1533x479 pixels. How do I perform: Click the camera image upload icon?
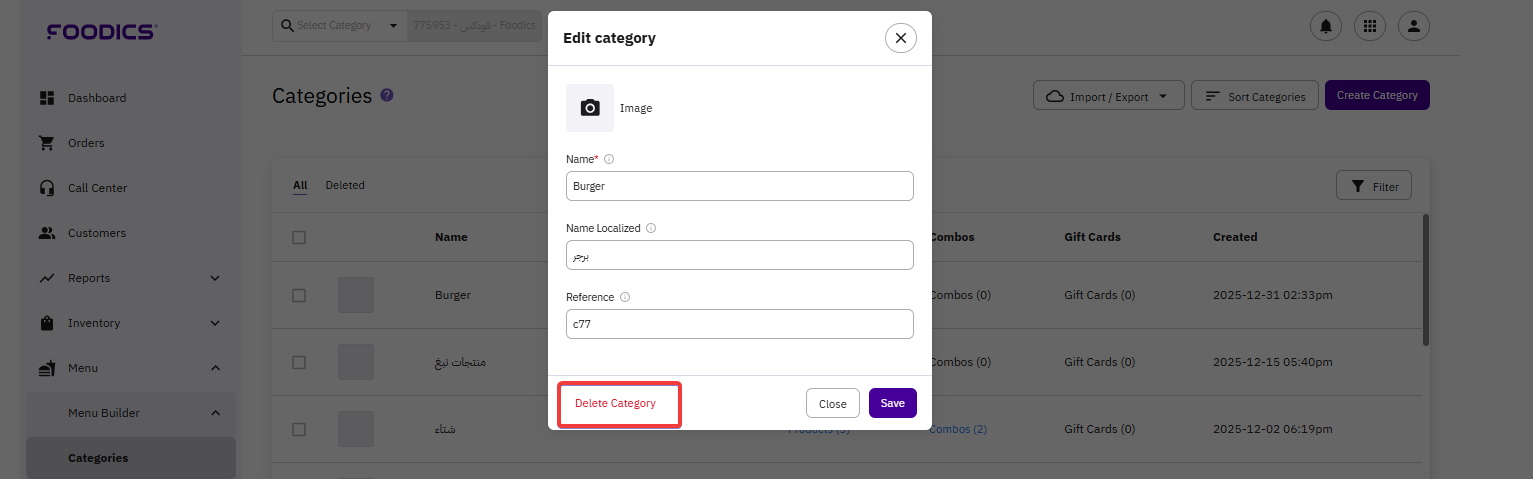pyautogui.click(x=590, y=108)
